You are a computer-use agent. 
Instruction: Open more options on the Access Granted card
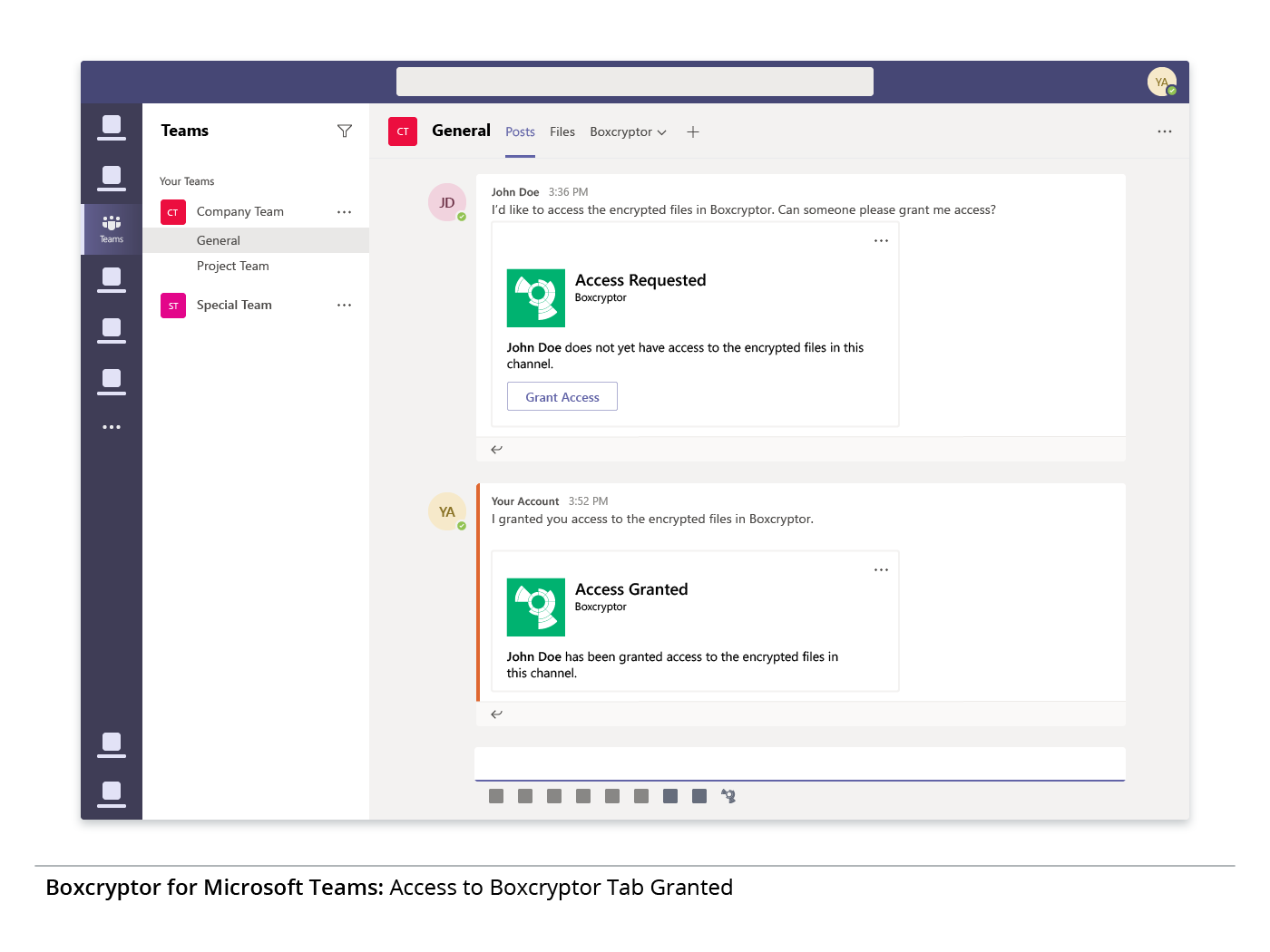click(881, 570)
